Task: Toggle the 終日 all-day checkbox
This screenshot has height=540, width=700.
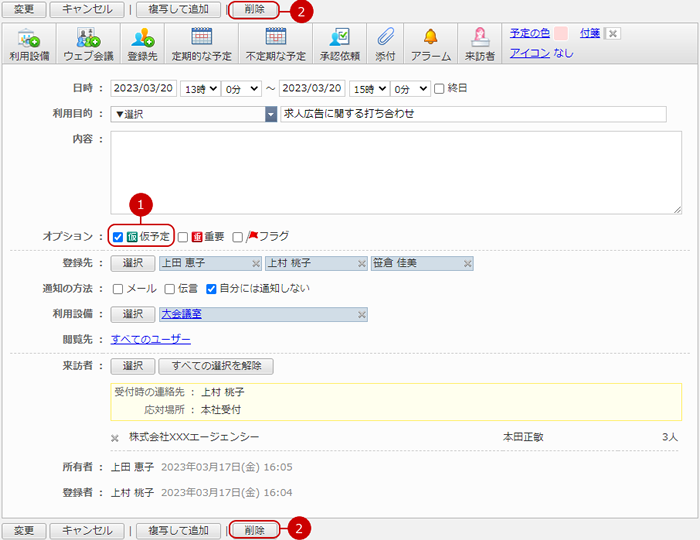Action: point(439,89)
